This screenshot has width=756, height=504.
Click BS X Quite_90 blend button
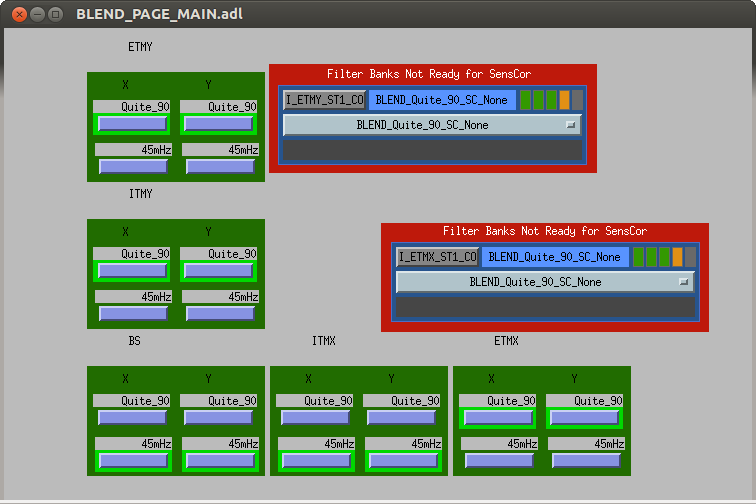(133, 418)
